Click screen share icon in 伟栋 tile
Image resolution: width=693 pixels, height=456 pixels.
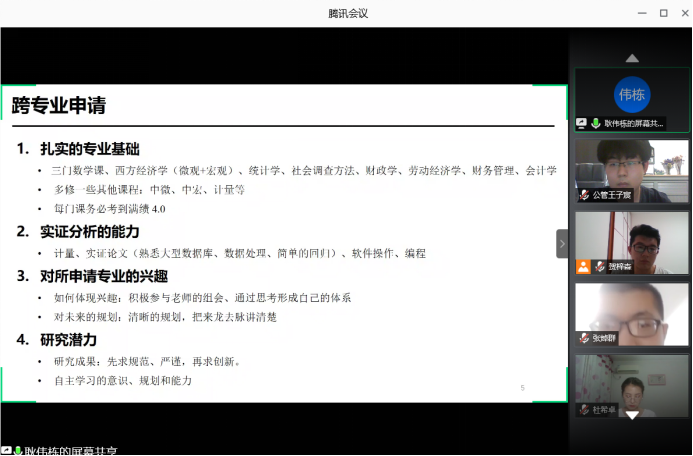pos(582,124)
